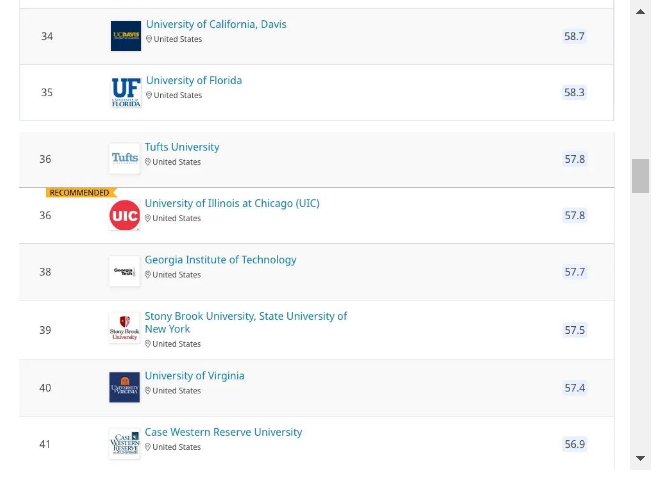This screenshot has height=494, width=661.
Task: Click the University of Virginia logo
Action: point(124,387)
